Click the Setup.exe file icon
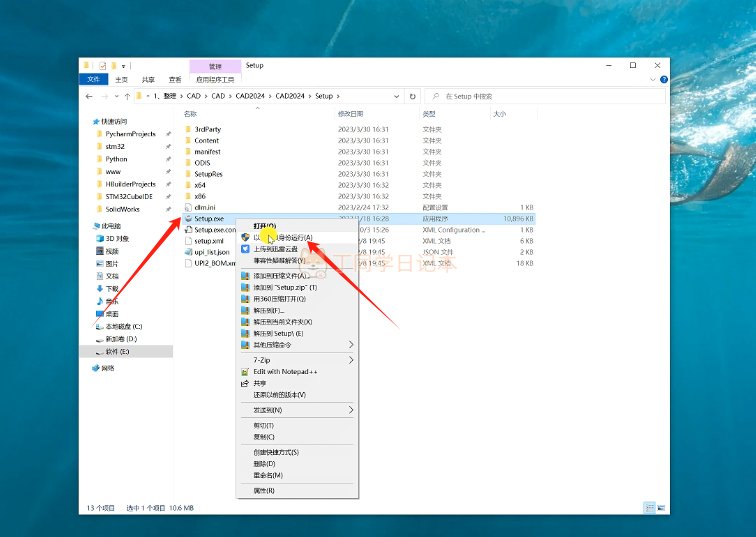This screenshot has width=756, height=537. point(187,217)
